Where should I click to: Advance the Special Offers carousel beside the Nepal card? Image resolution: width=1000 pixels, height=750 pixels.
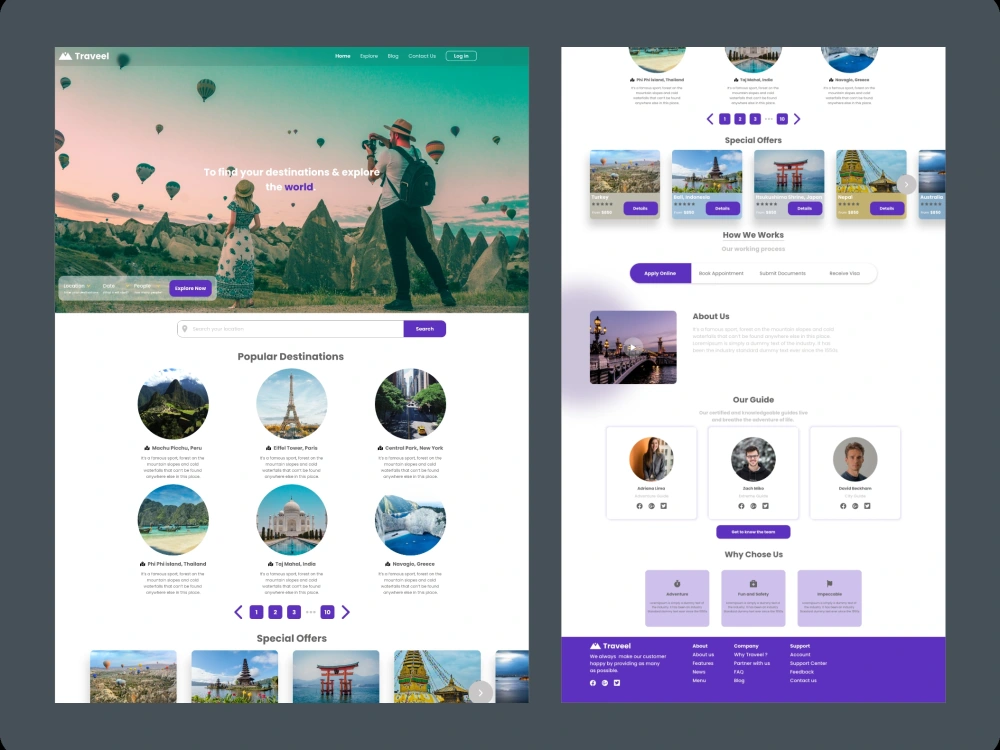coord(906,184)
